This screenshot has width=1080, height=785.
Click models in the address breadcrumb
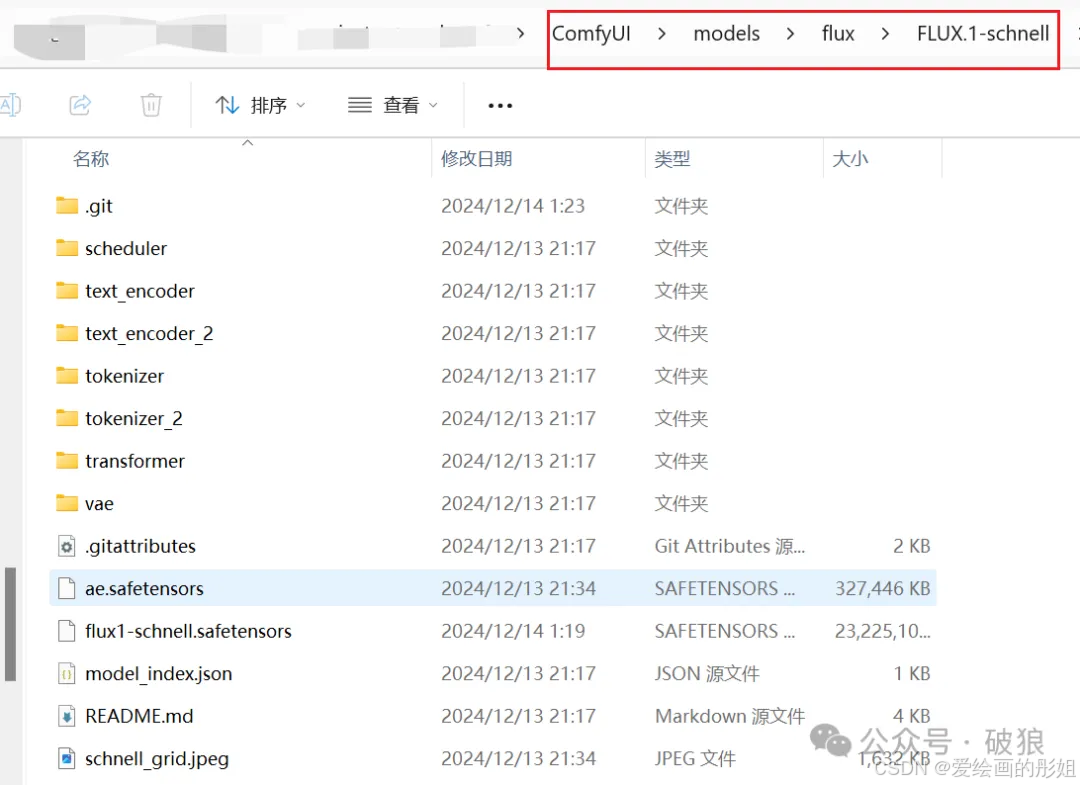click(727, 33)
